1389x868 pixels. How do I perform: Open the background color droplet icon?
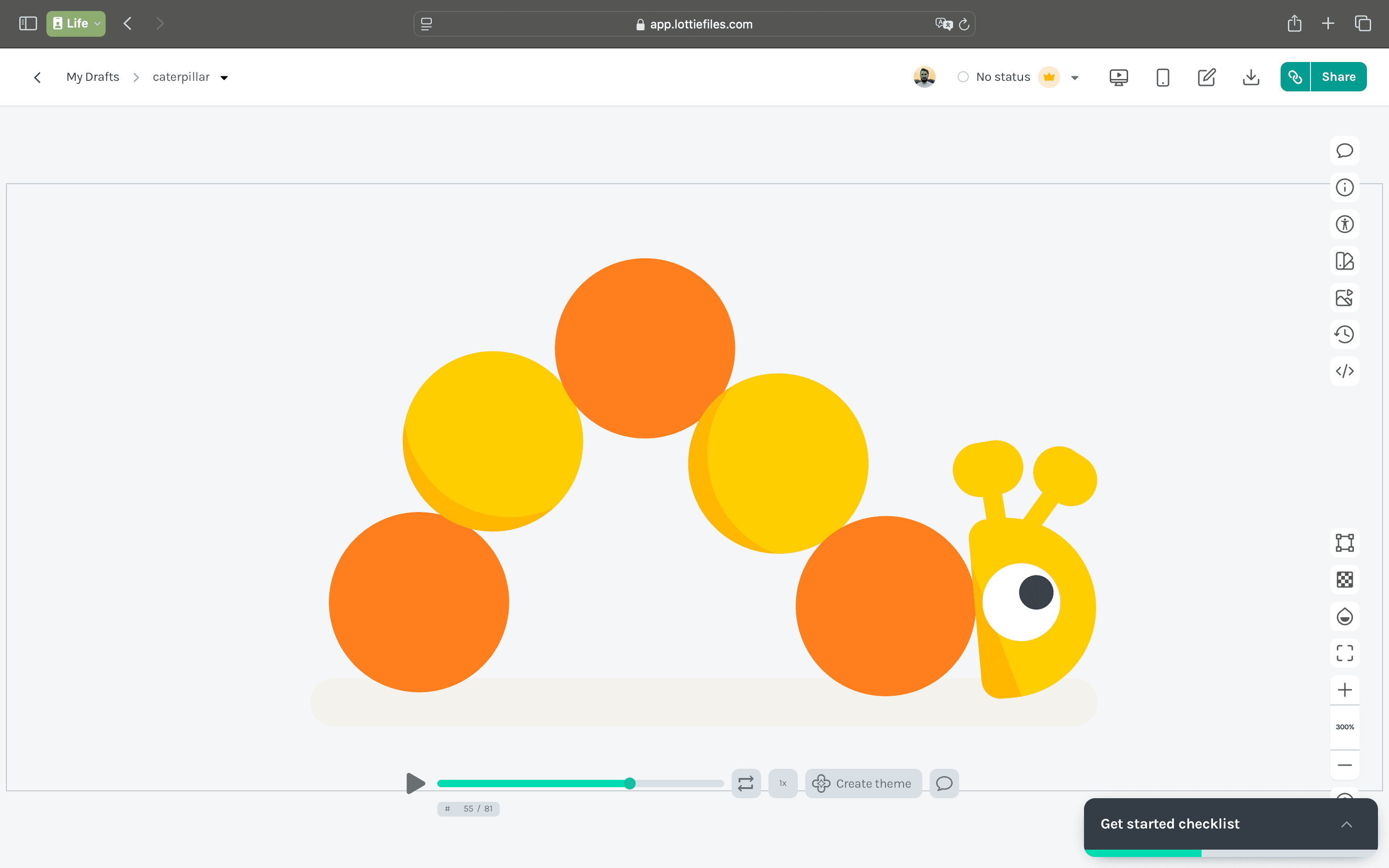(1344, 616)
